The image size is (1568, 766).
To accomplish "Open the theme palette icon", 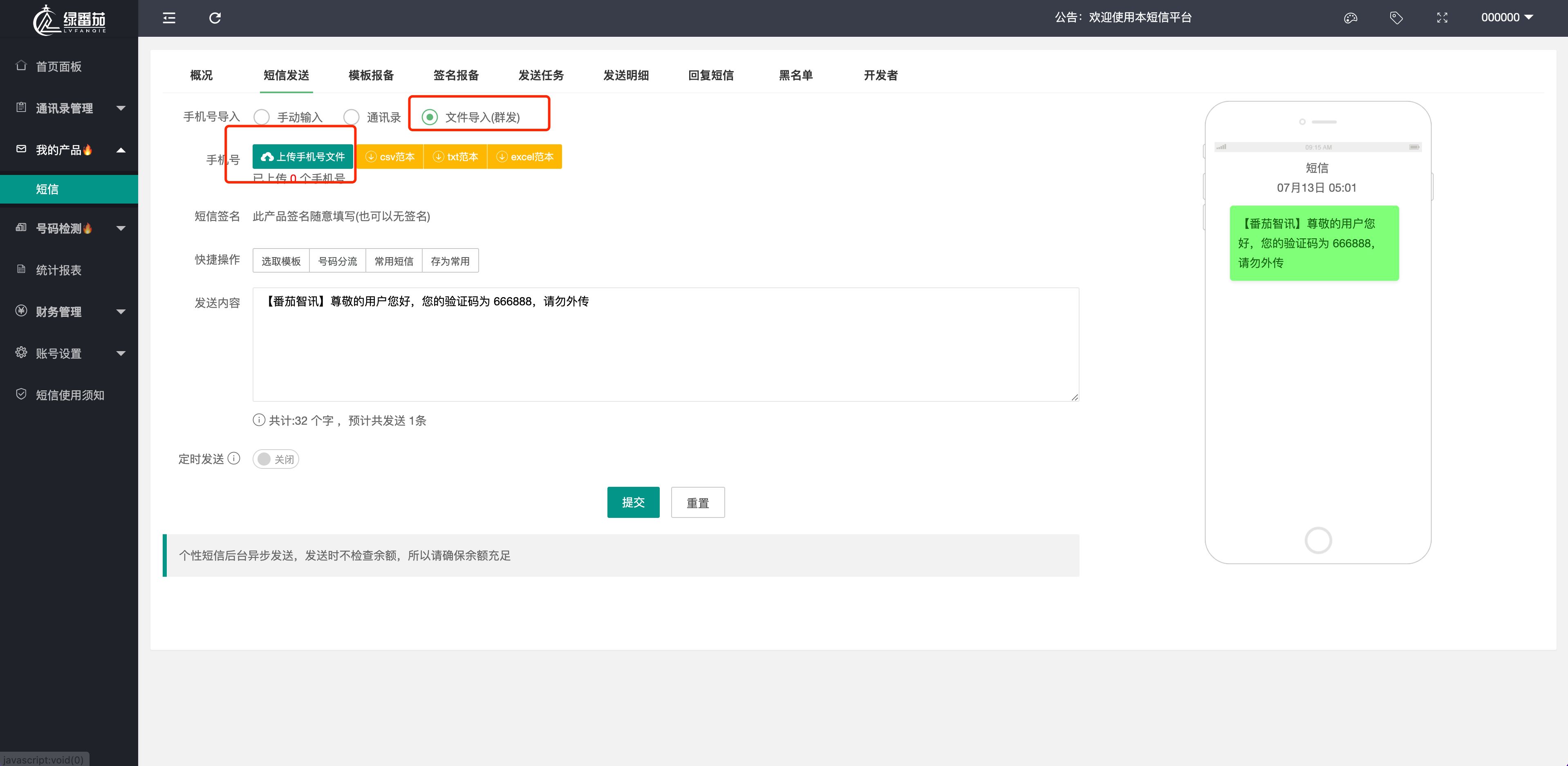I will (1350, 18).
